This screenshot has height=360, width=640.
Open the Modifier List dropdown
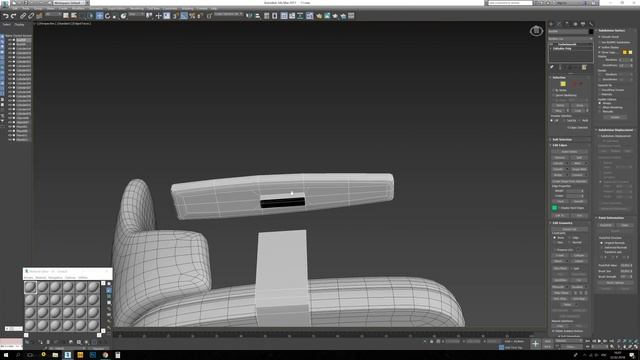pyautogui.click(x=570, y=39)
